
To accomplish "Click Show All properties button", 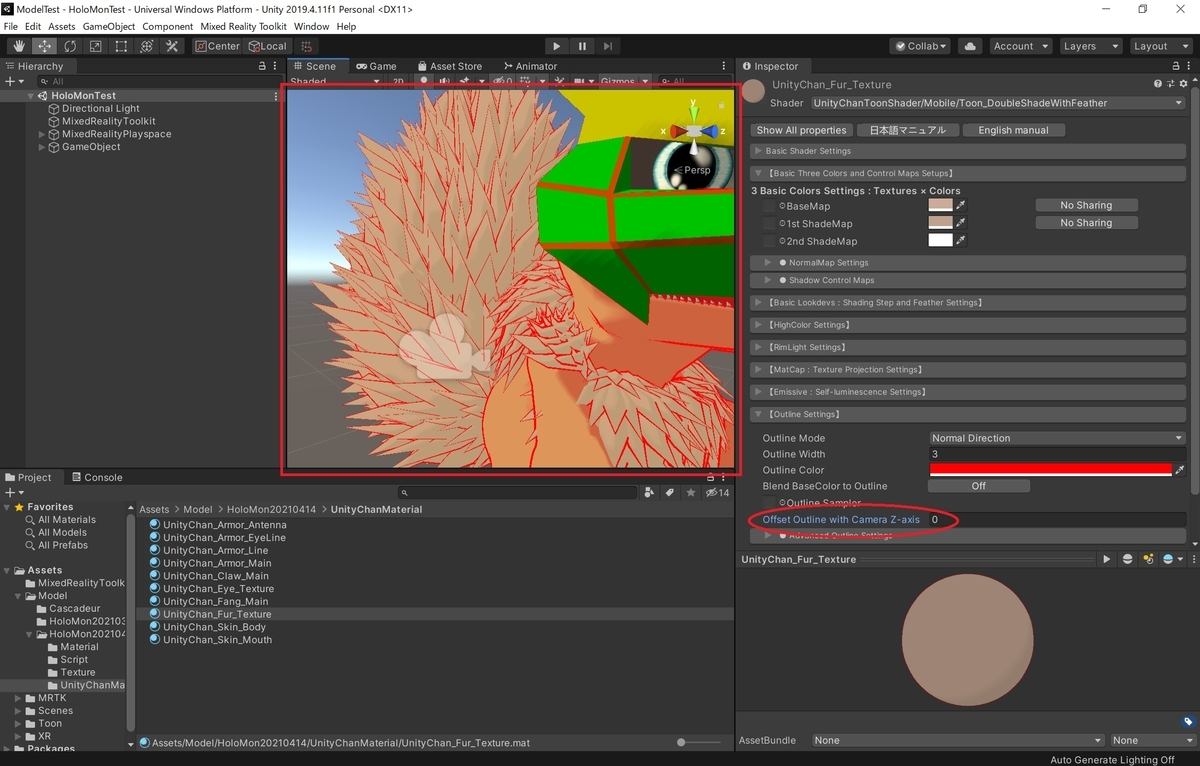I will [801, 130].
